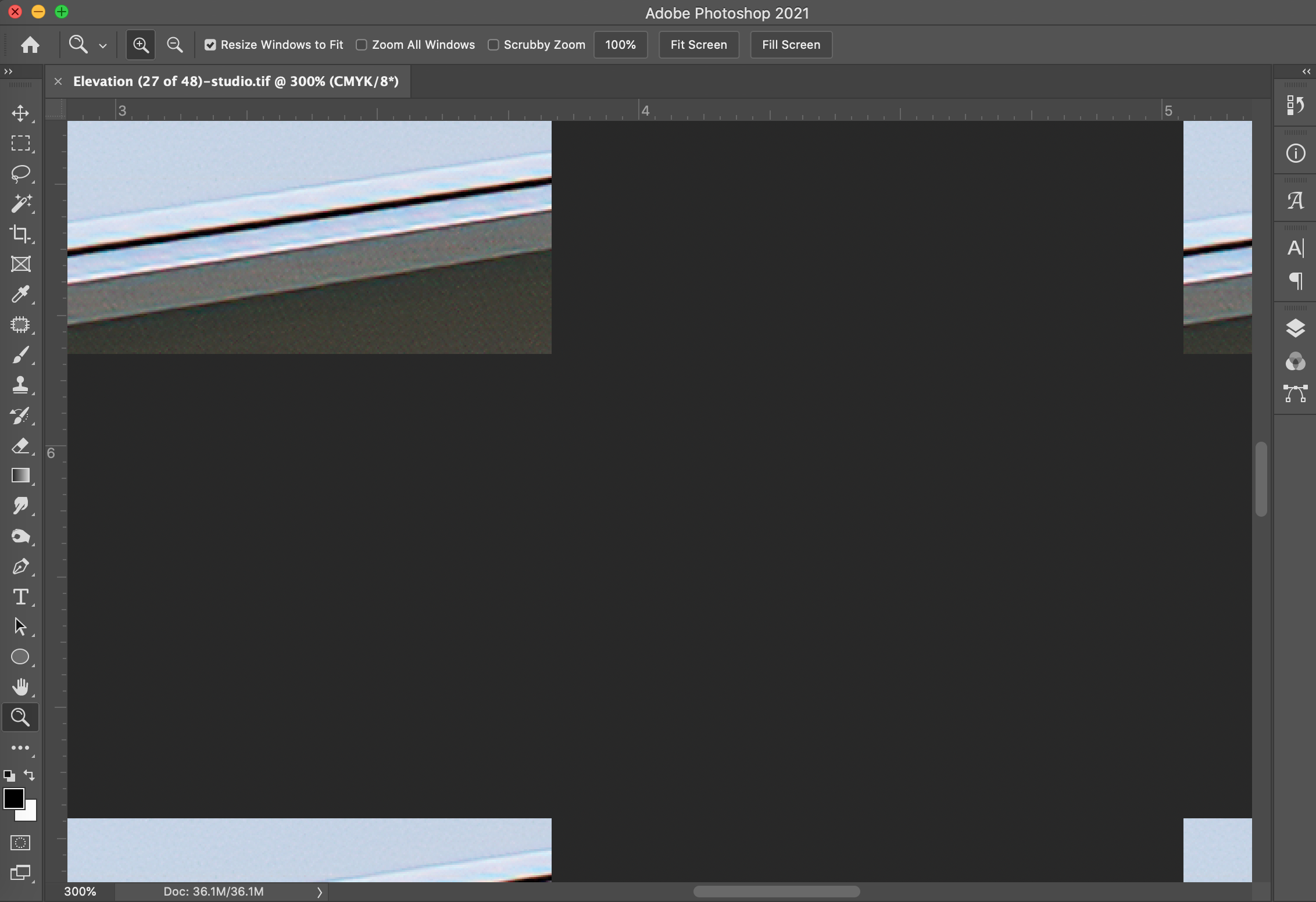Select the Clone Stamp tool
Screen dimensions: 1316x902
(20, 385)
